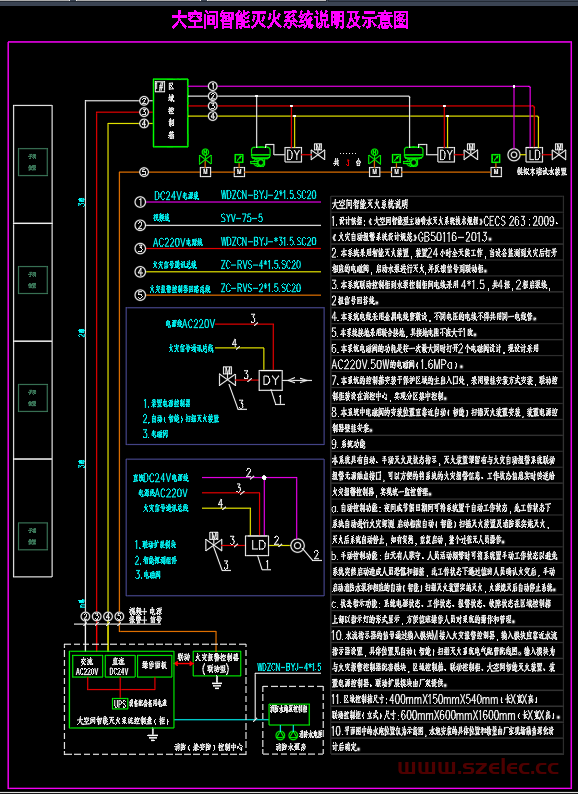Click the ZC-RVS-4*1.5.SC20 legend label

pos(261,264)
